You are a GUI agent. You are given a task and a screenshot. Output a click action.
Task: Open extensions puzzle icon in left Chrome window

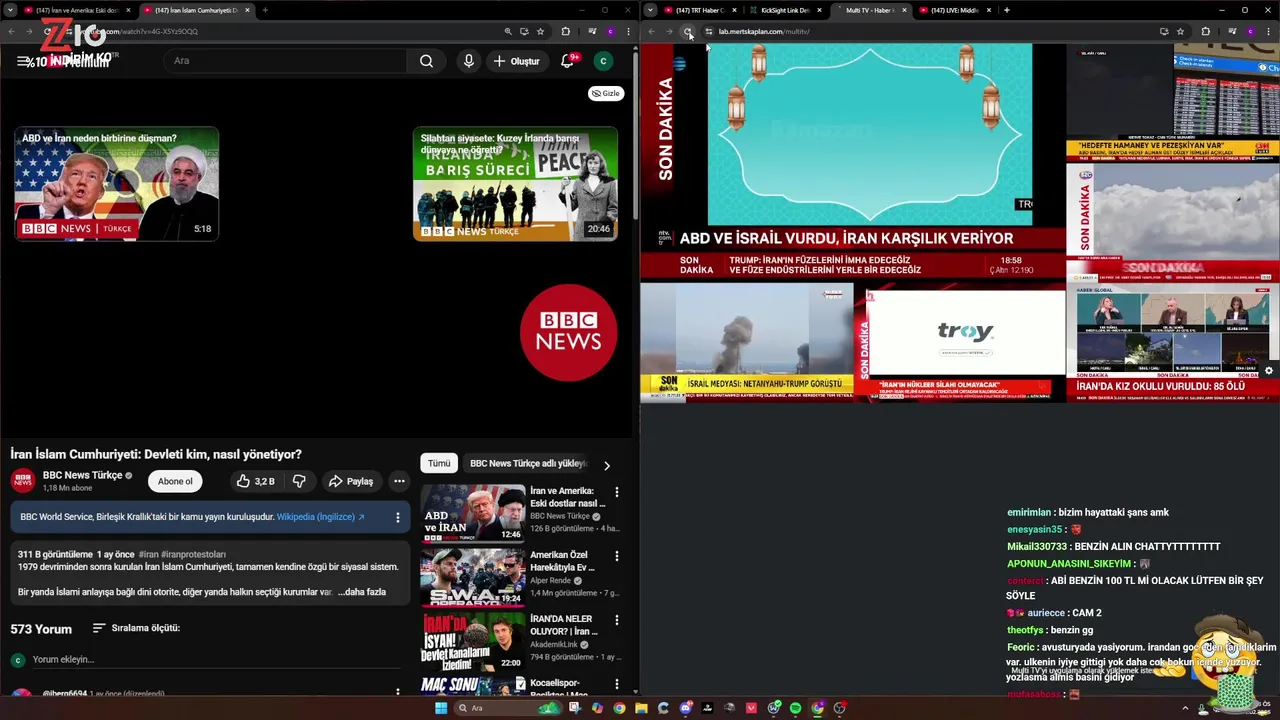565,31
